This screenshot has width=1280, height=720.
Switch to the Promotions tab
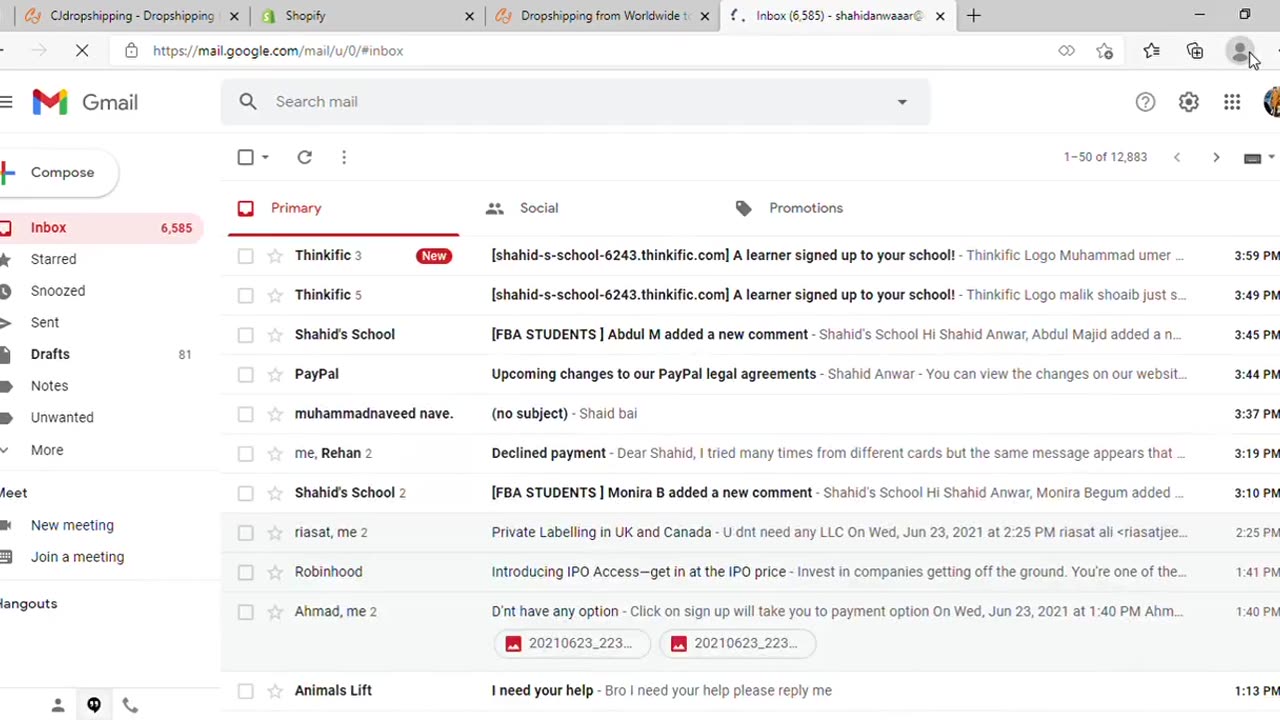click(805, 208)
